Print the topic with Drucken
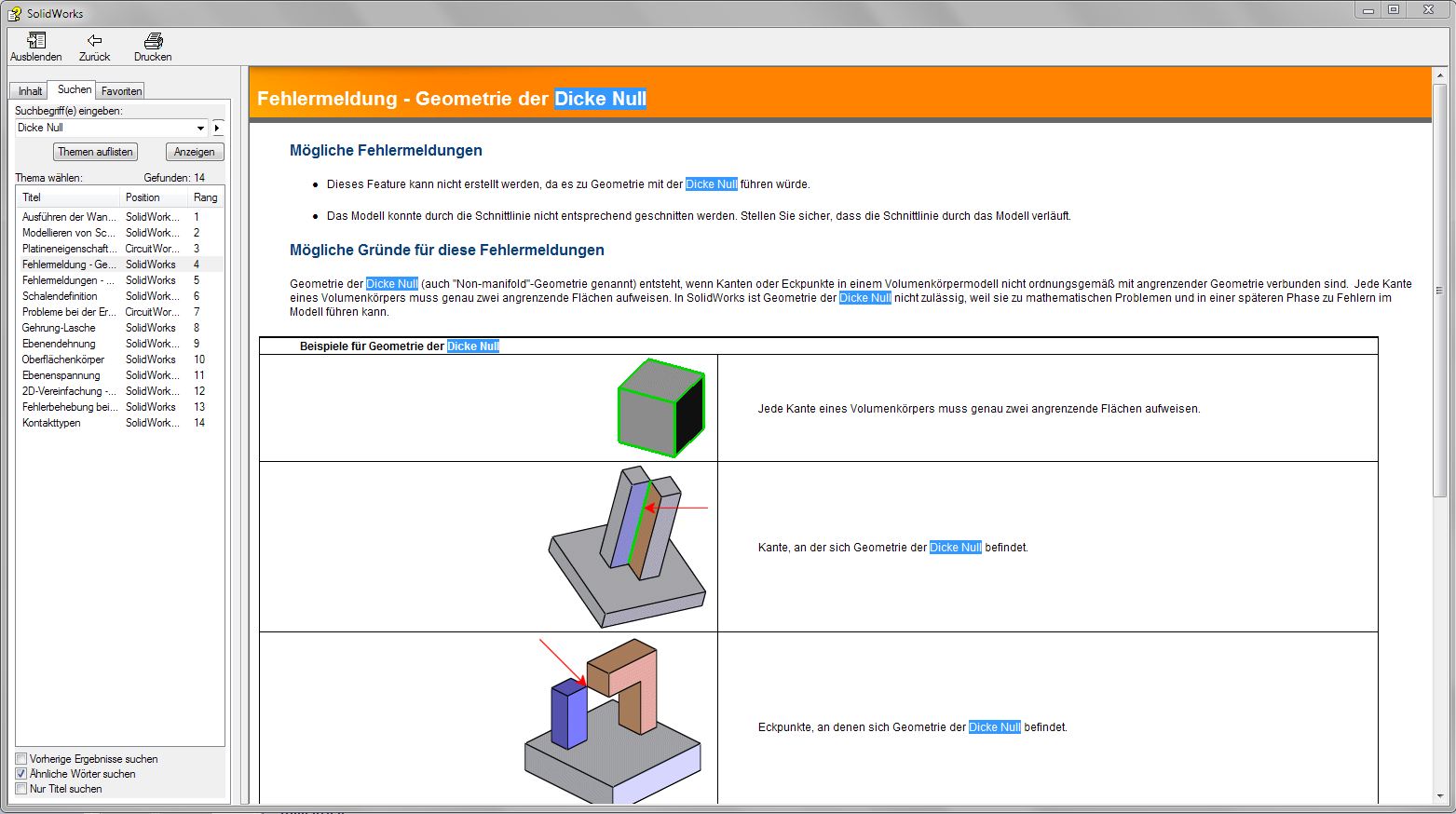Viewport: 1456px width, 814px height. point(153,47)
